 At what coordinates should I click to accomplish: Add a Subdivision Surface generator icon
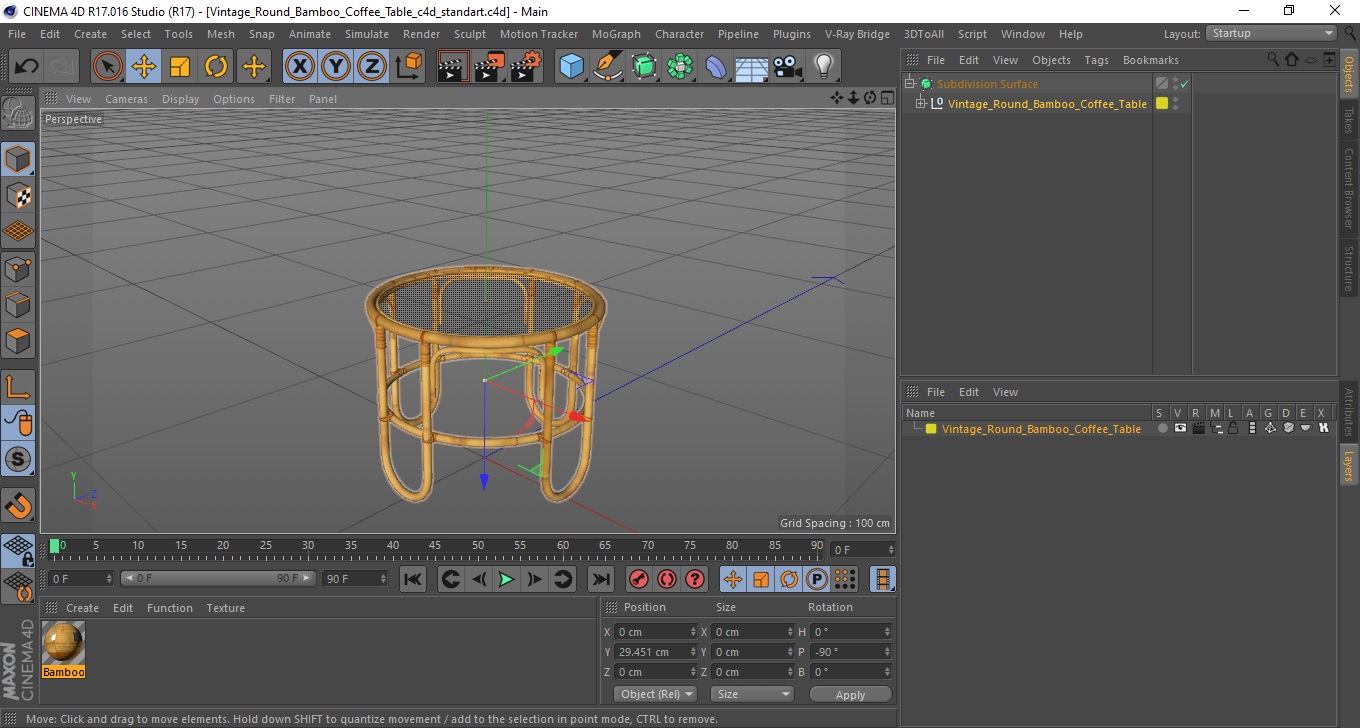[x=644, y=67]
